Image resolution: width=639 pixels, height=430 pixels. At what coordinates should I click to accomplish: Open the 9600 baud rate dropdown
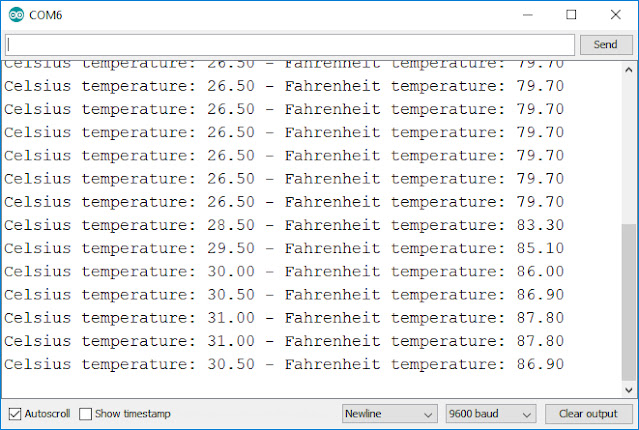(491, 414)
